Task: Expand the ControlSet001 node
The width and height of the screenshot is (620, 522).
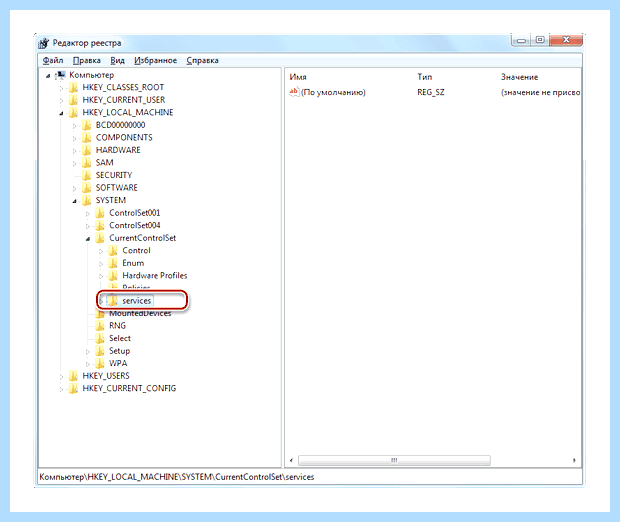Action: coord(88,214)
